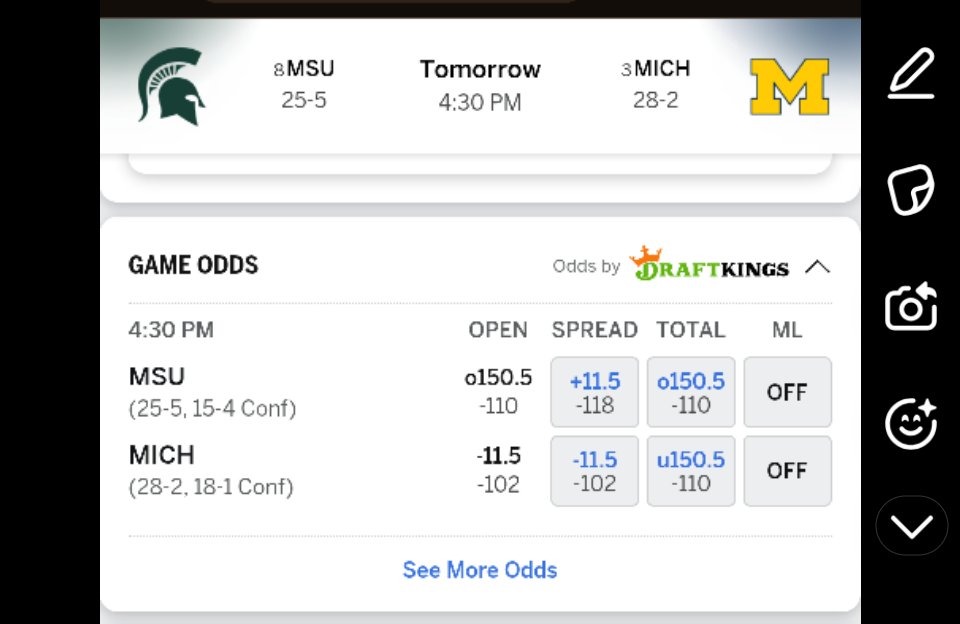Collapse the Game Odds section chevron

pyautogui.click(x=817, y=267)
